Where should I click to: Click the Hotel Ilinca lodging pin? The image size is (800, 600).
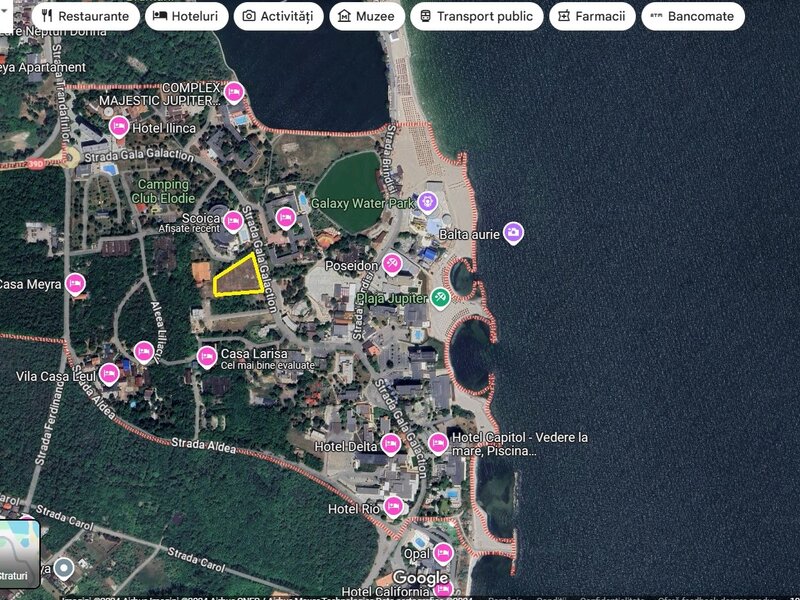pyautogui.click(x=119, y=127)
